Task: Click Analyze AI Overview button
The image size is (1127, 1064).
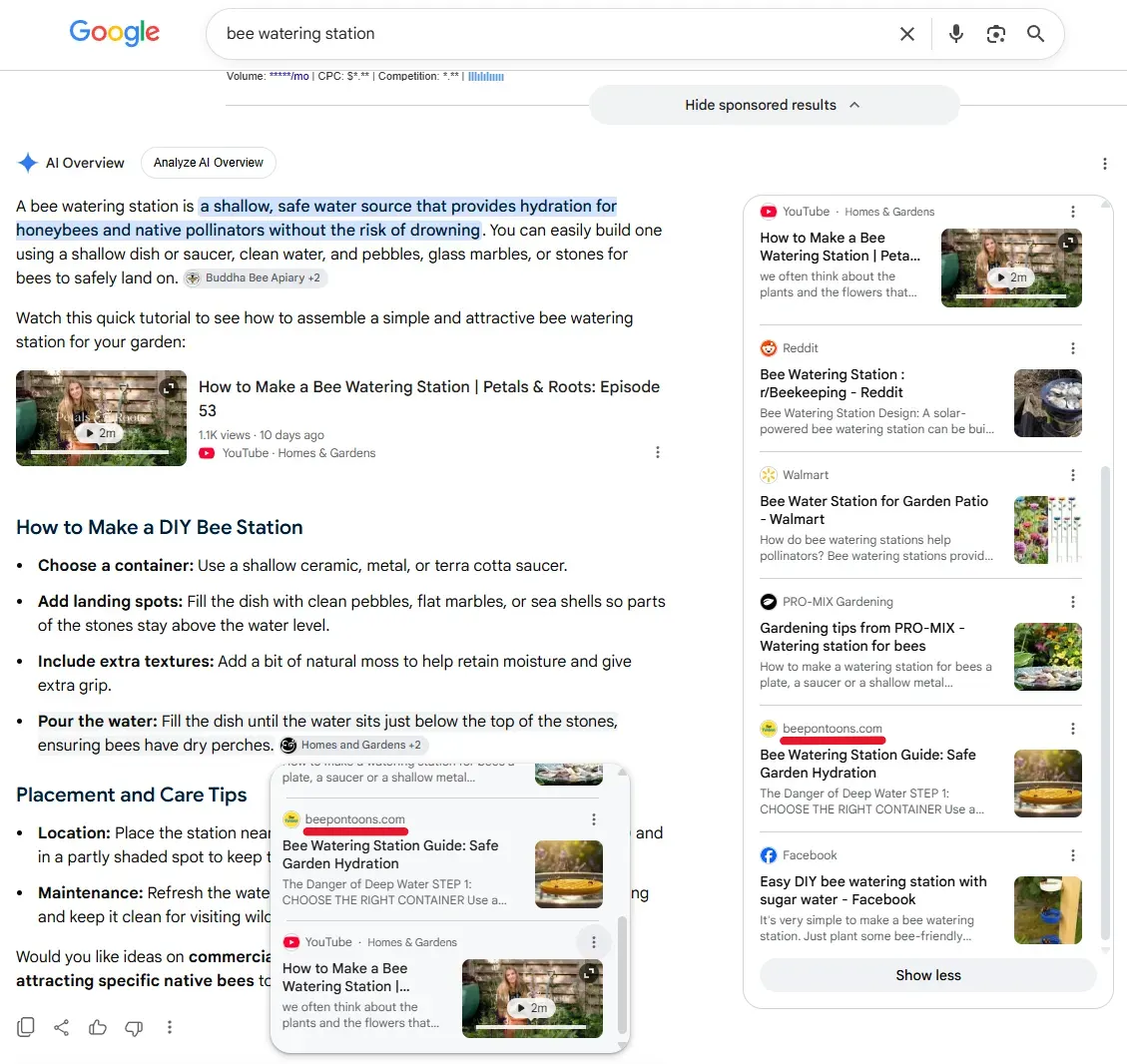Action: (x=209, y=163)
